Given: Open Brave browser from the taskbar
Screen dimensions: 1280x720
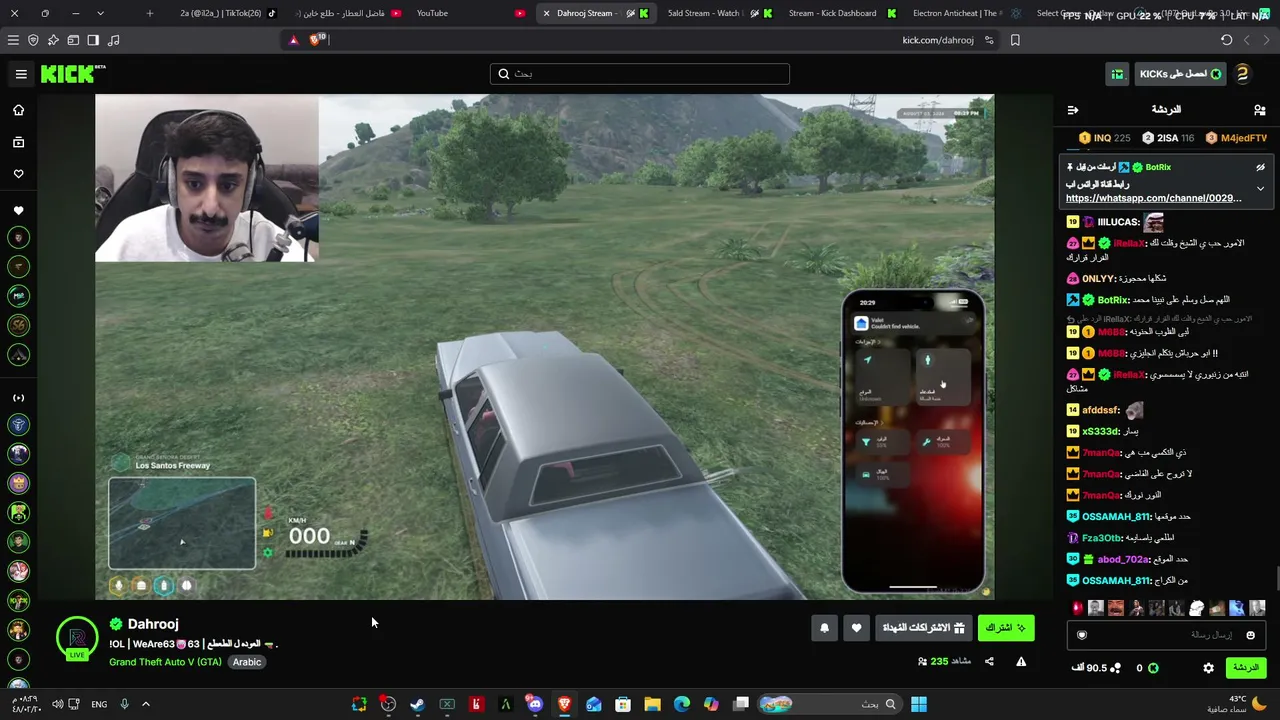Looking at the screenshot, I should pos(564,704).
